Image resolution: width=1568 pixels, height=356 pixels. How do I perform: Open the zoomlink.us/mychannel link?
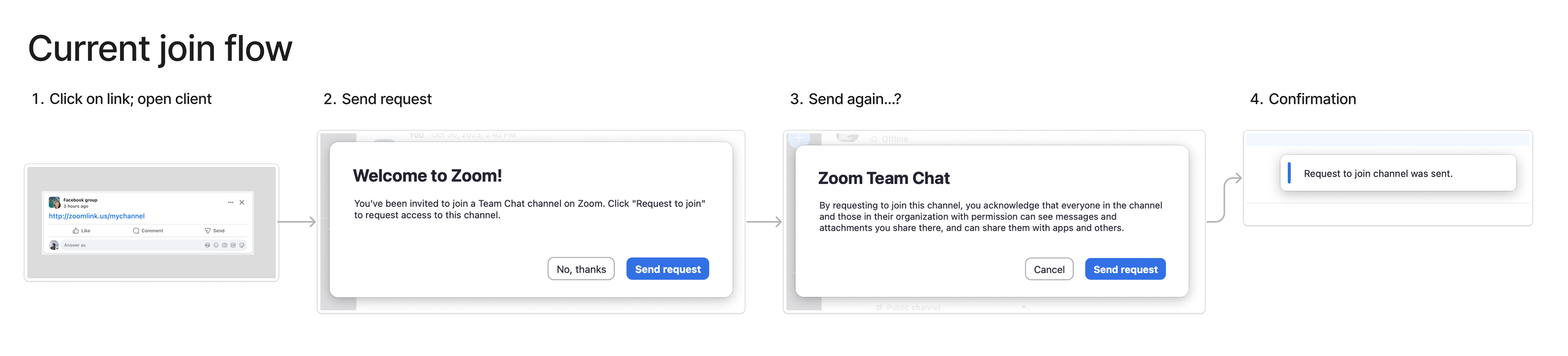point(97,216)
